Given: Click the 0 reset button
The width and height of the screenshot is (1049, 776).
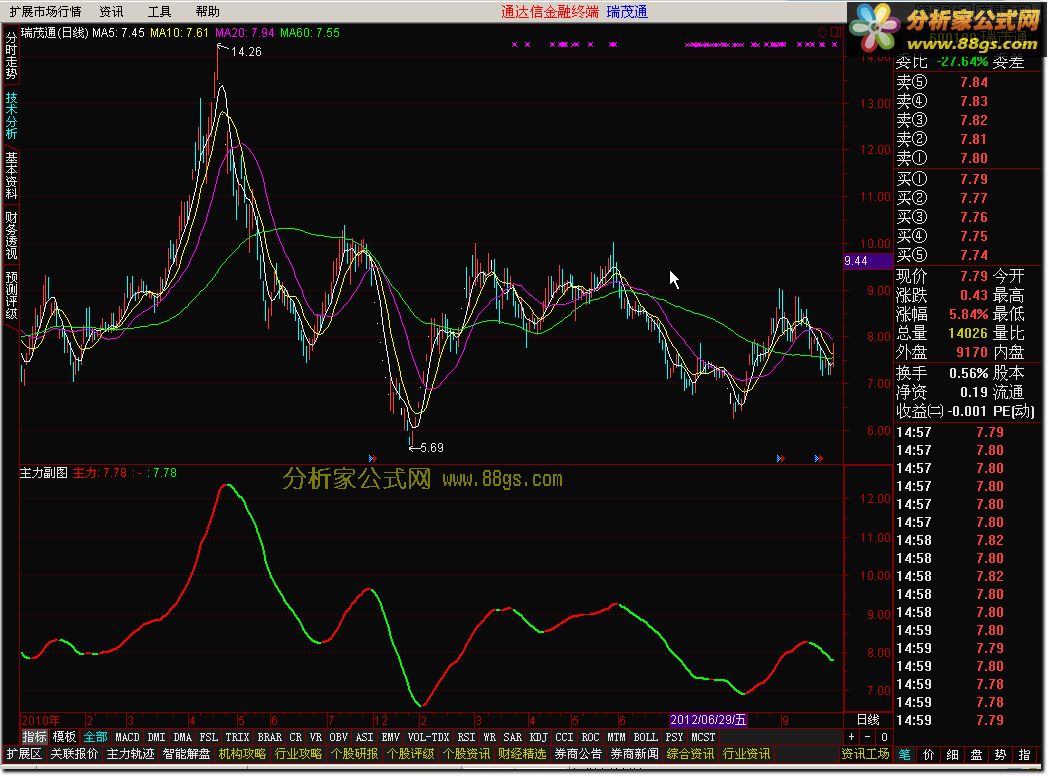Looking at the screenshot, I should pyautogui.click(x=884, y=737).
